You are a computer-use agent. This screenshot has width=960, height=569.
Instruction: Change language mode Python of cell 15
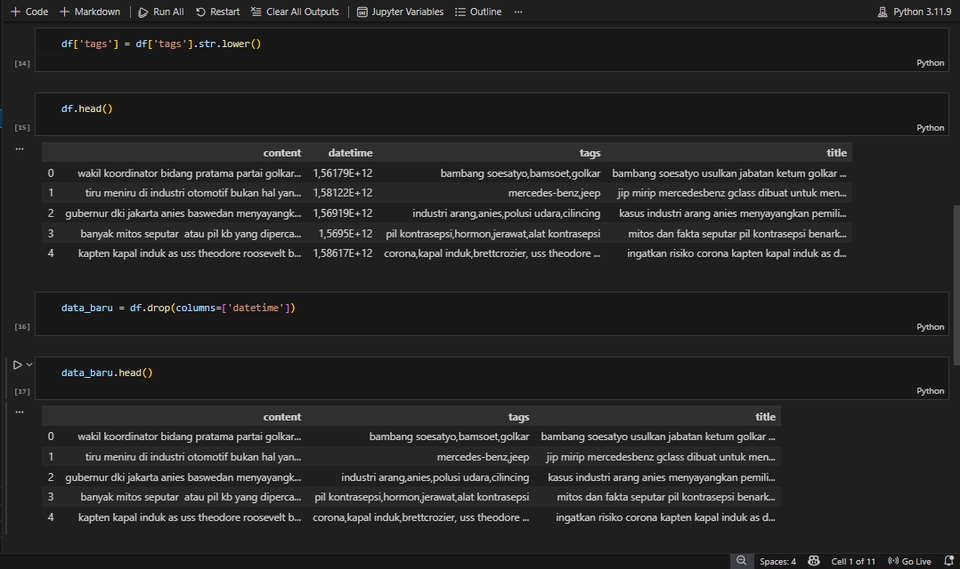click(x=930, y=128)
